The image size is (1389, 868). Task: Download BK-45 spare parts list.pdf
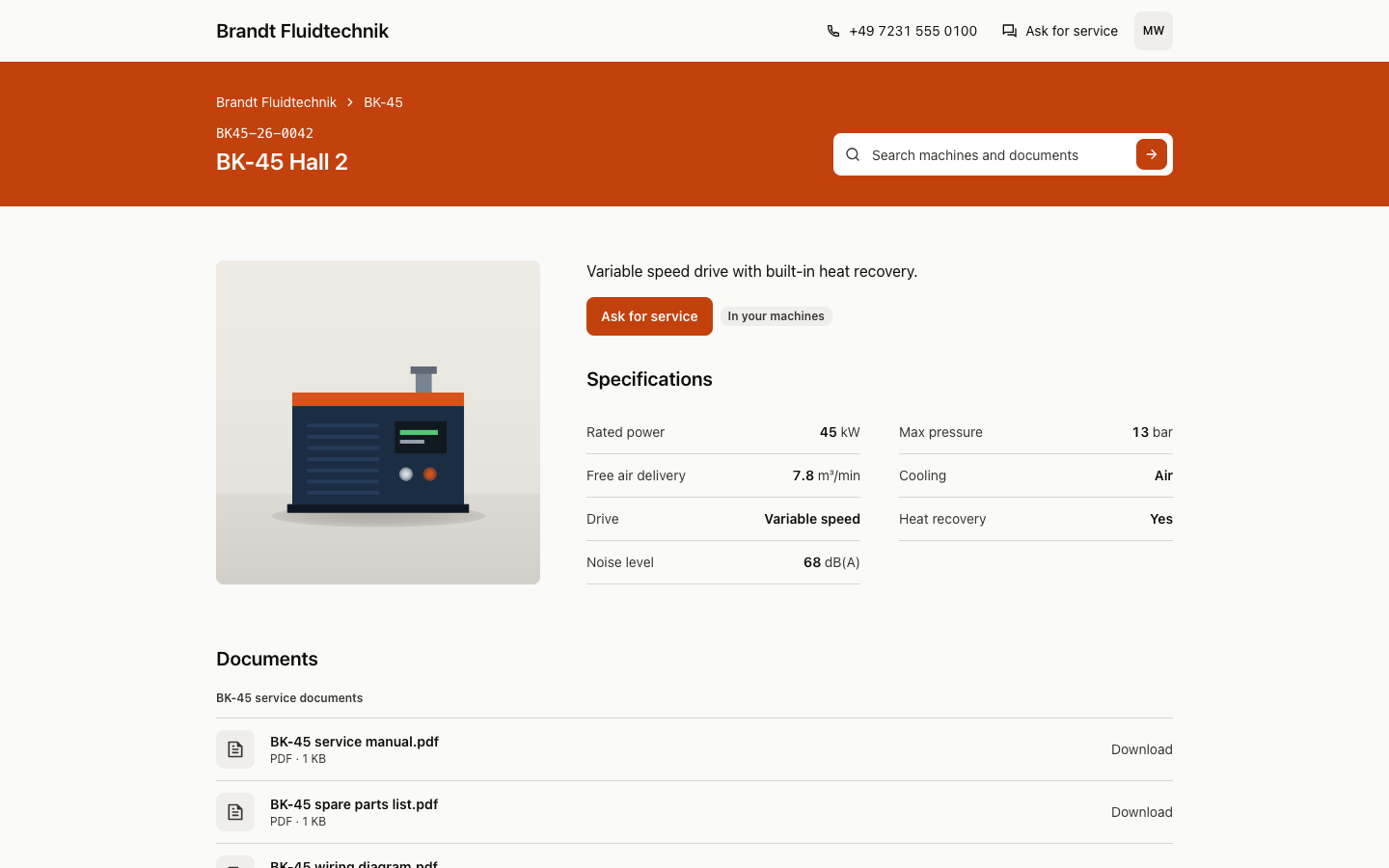[x=1142, y=812]
